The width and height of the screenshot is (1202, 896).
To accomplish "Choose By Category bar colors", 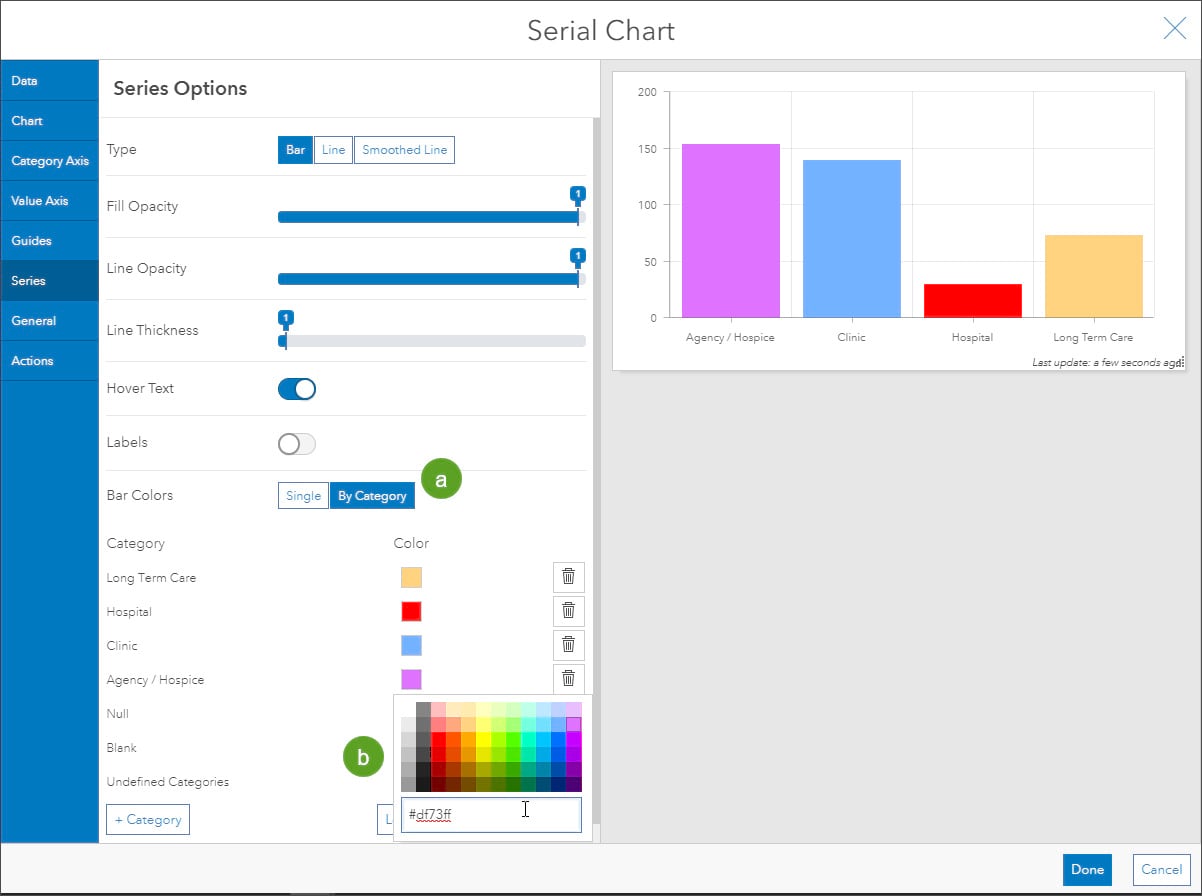I will [372, 496].
